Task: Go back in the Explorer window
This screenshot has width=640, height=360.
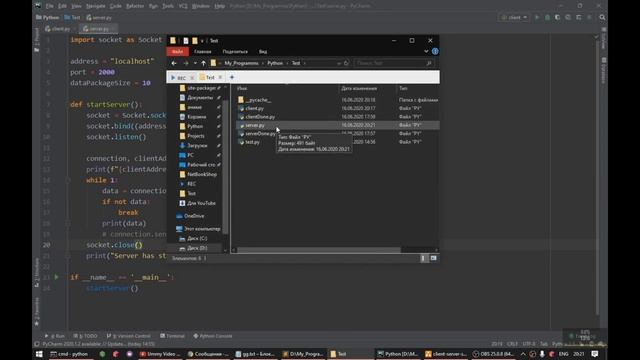Action: pos(174,63)
